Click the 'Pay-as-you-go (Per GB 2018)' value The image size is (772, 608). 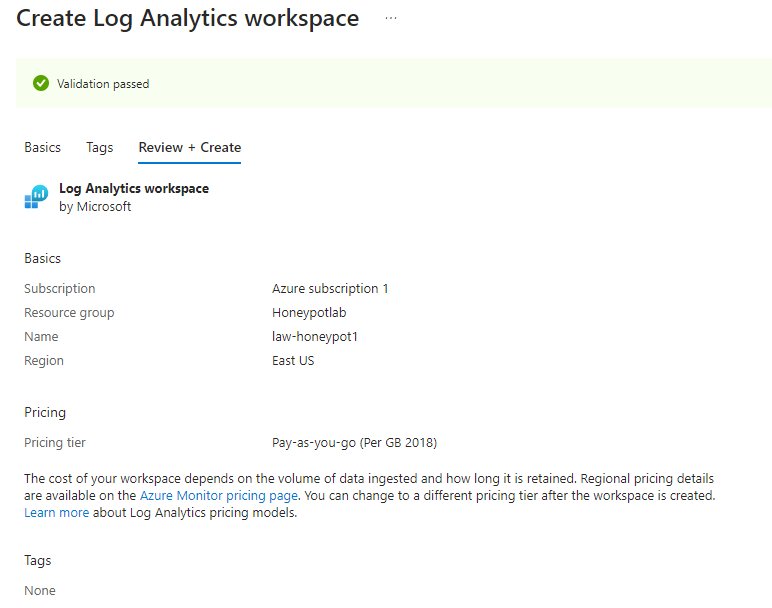pos(354,443)
